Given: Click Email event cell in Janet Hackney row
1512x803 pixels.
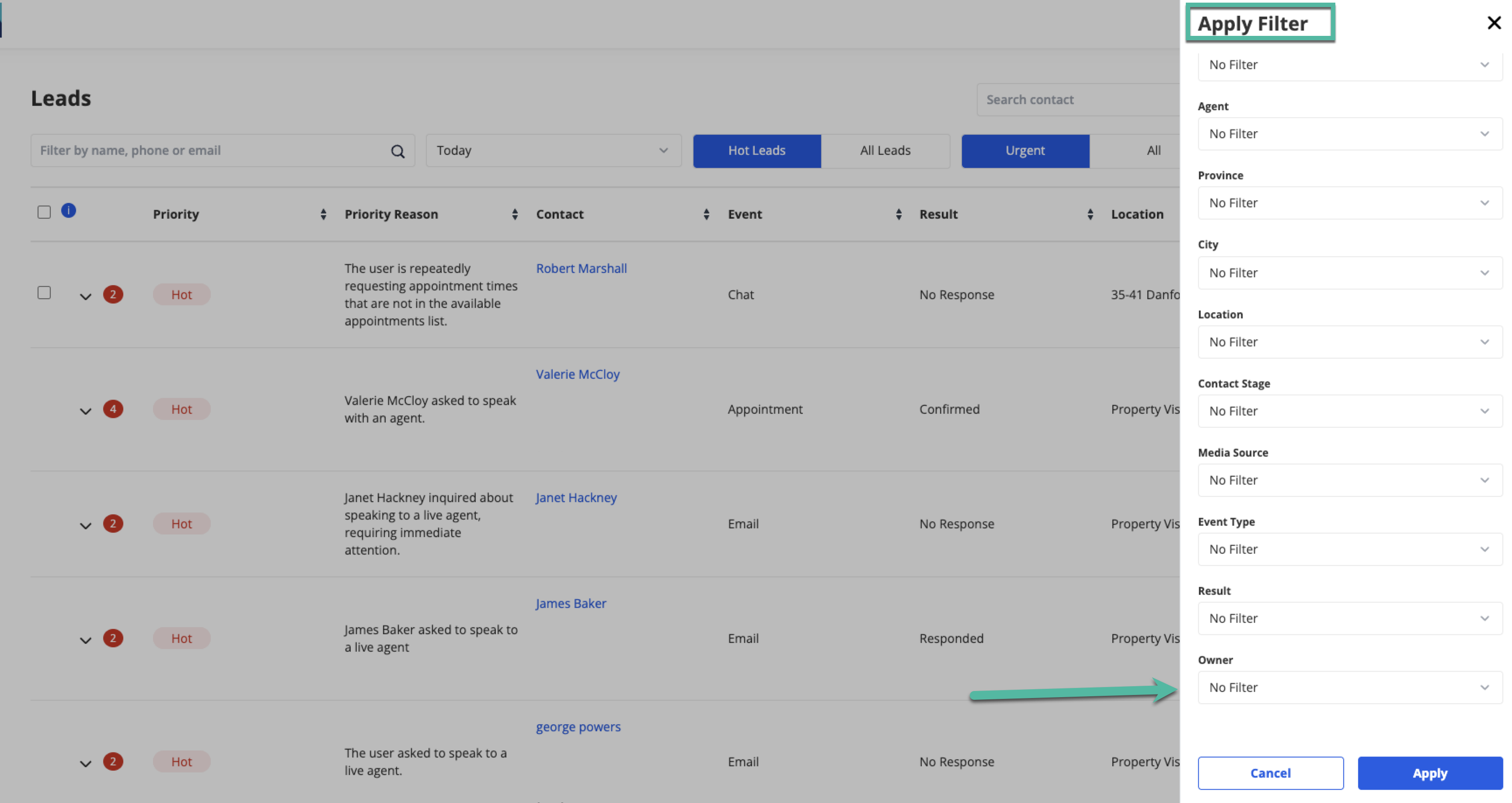Looking at the screenshot, I should point(743,524).
